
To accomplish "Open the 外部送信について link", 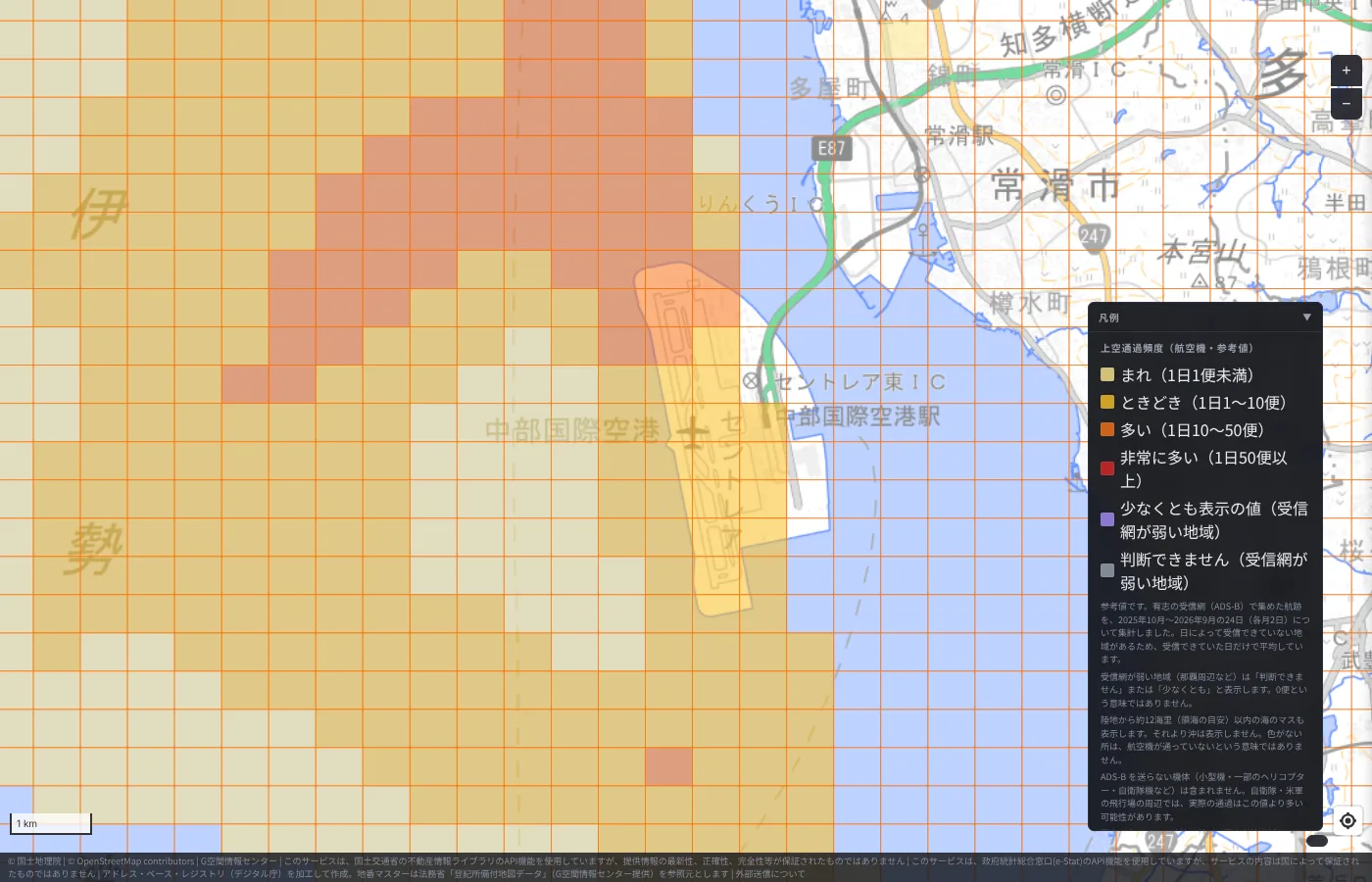I will pos(770,873).
